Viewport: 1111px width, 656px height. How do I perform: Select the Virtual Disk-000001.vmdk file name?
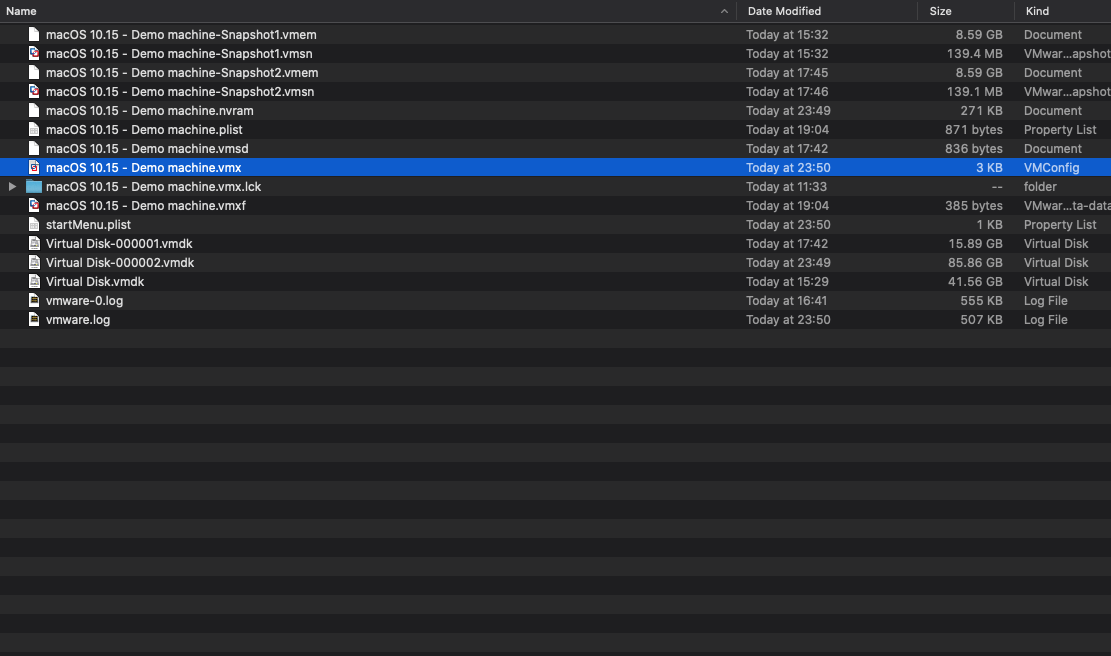(x=119, y=244)
